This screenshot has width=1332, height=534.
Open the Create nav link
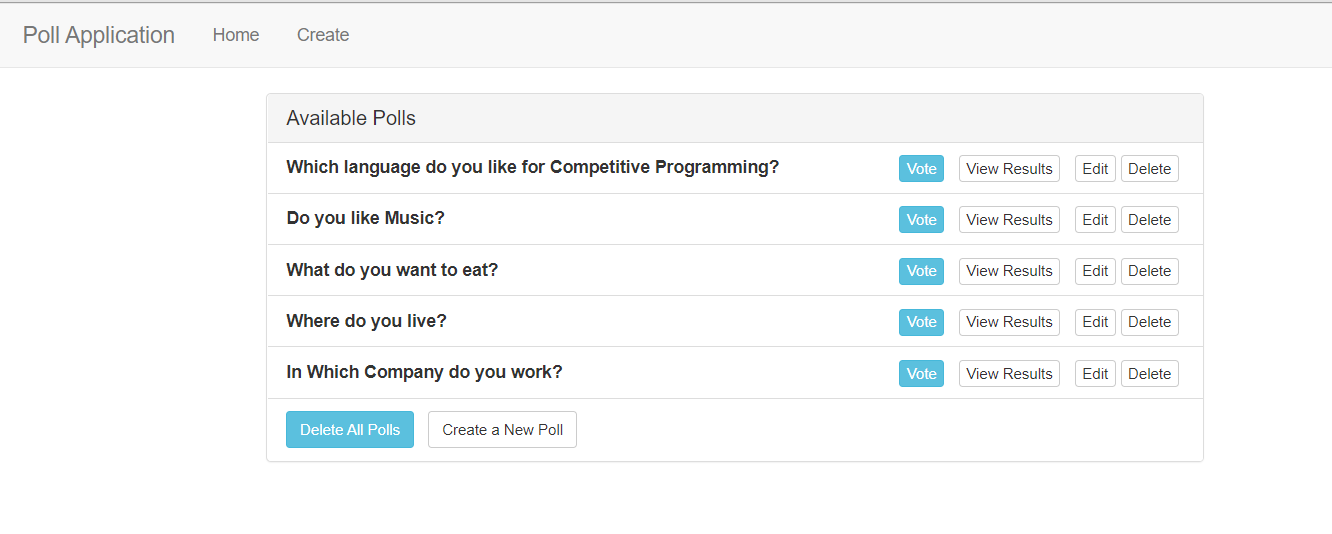point(323,35)
